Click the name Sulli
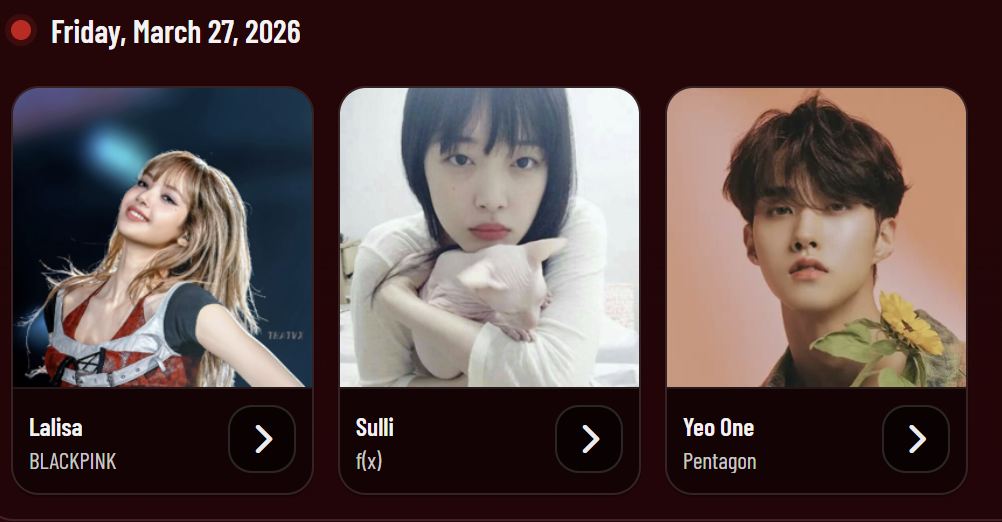Viewport: 1002px width, 522px height. pyautogui.click(x=374, y=427)
